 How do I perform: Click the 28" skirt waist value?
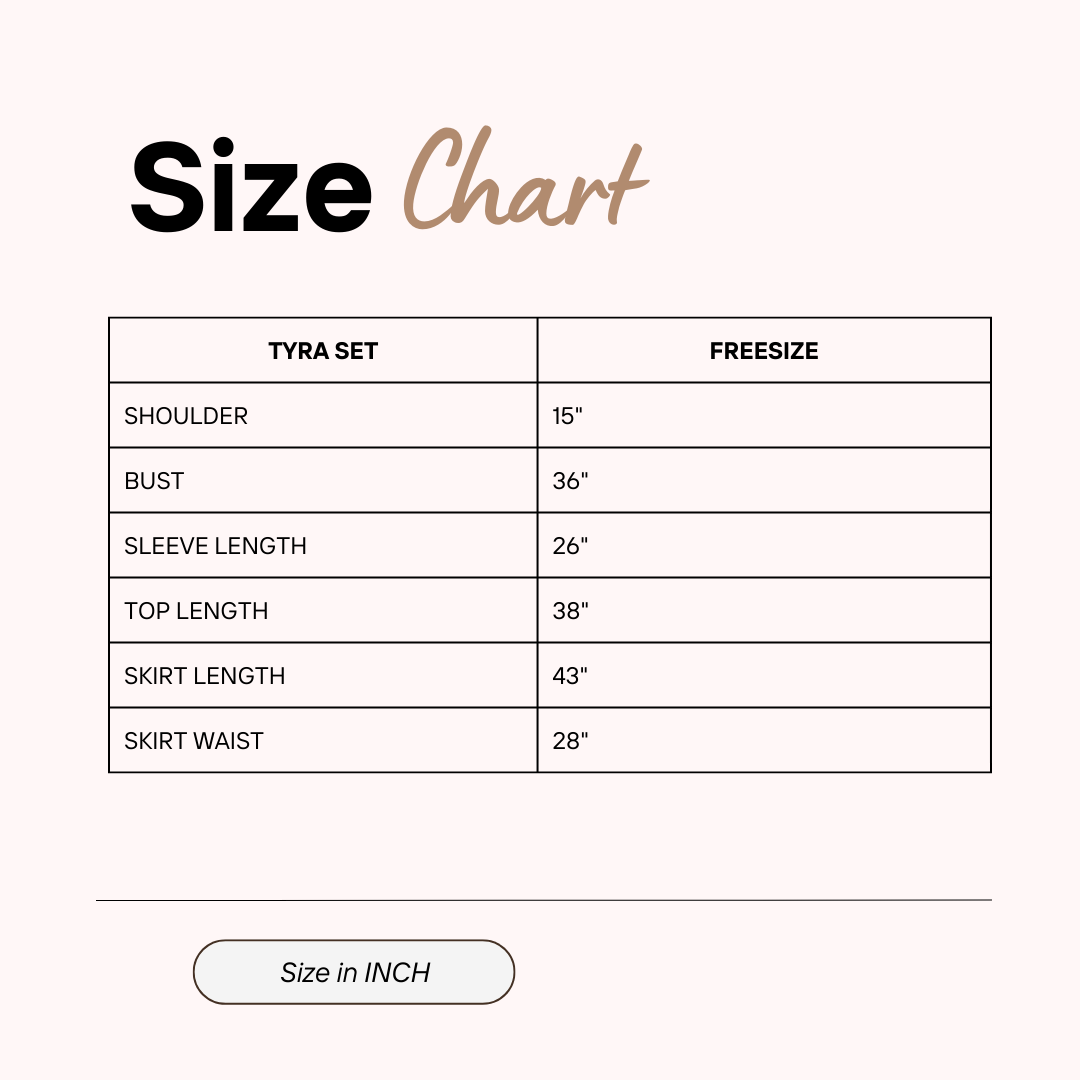(x=570, y=741)
